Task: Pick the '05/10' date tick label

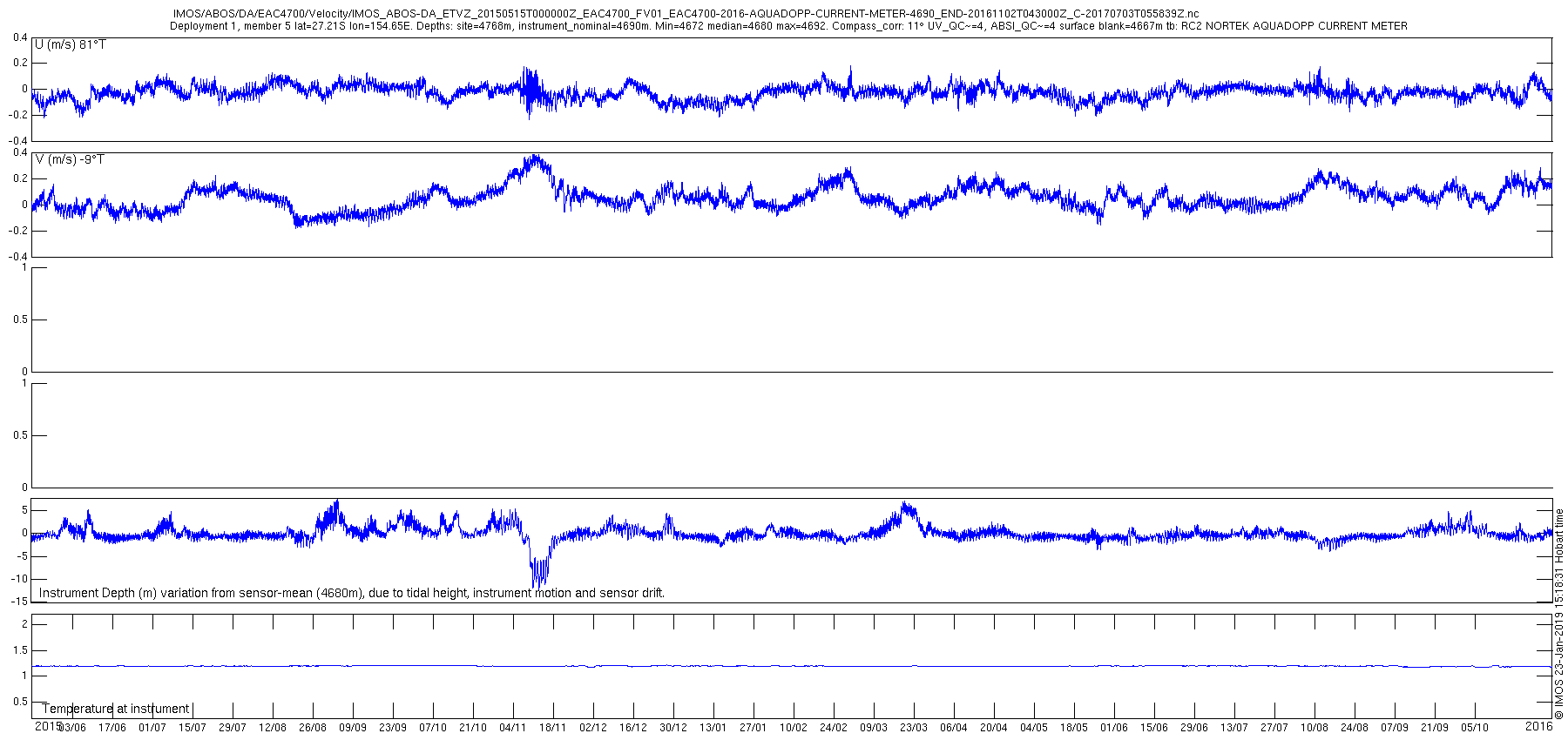Action: [1475, 728]
